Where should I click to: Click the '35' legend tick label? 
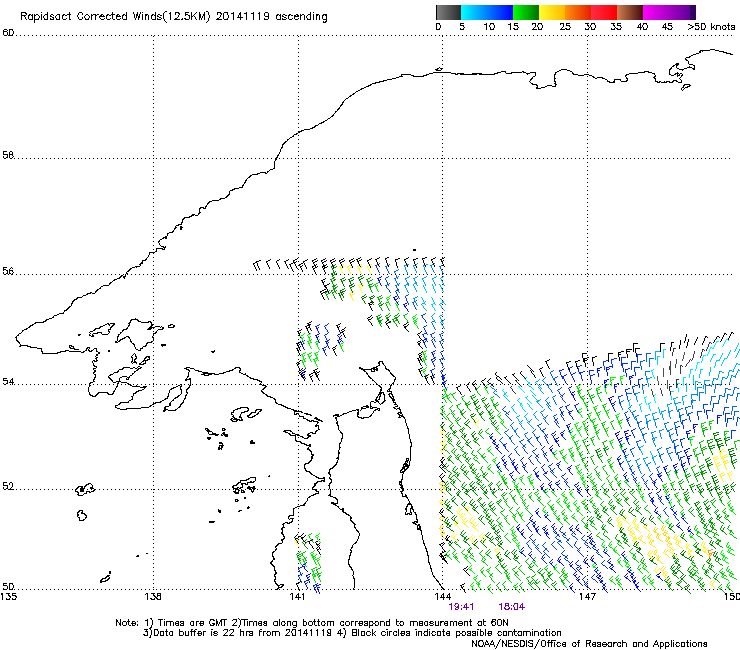coord(616,27)
